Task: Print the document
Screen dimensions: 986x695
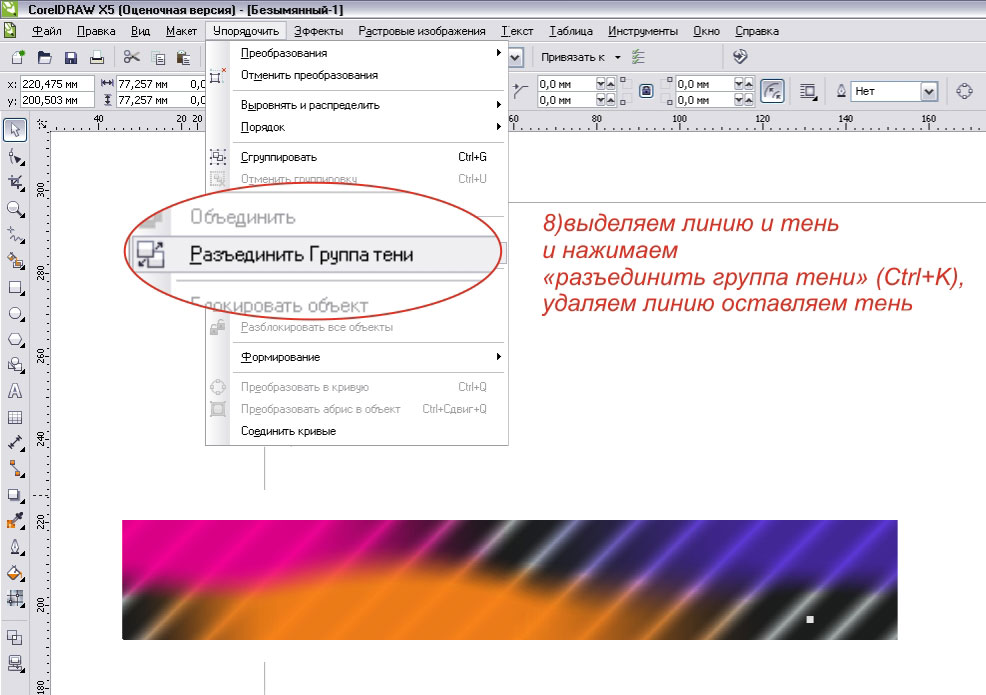Action: 97,57
